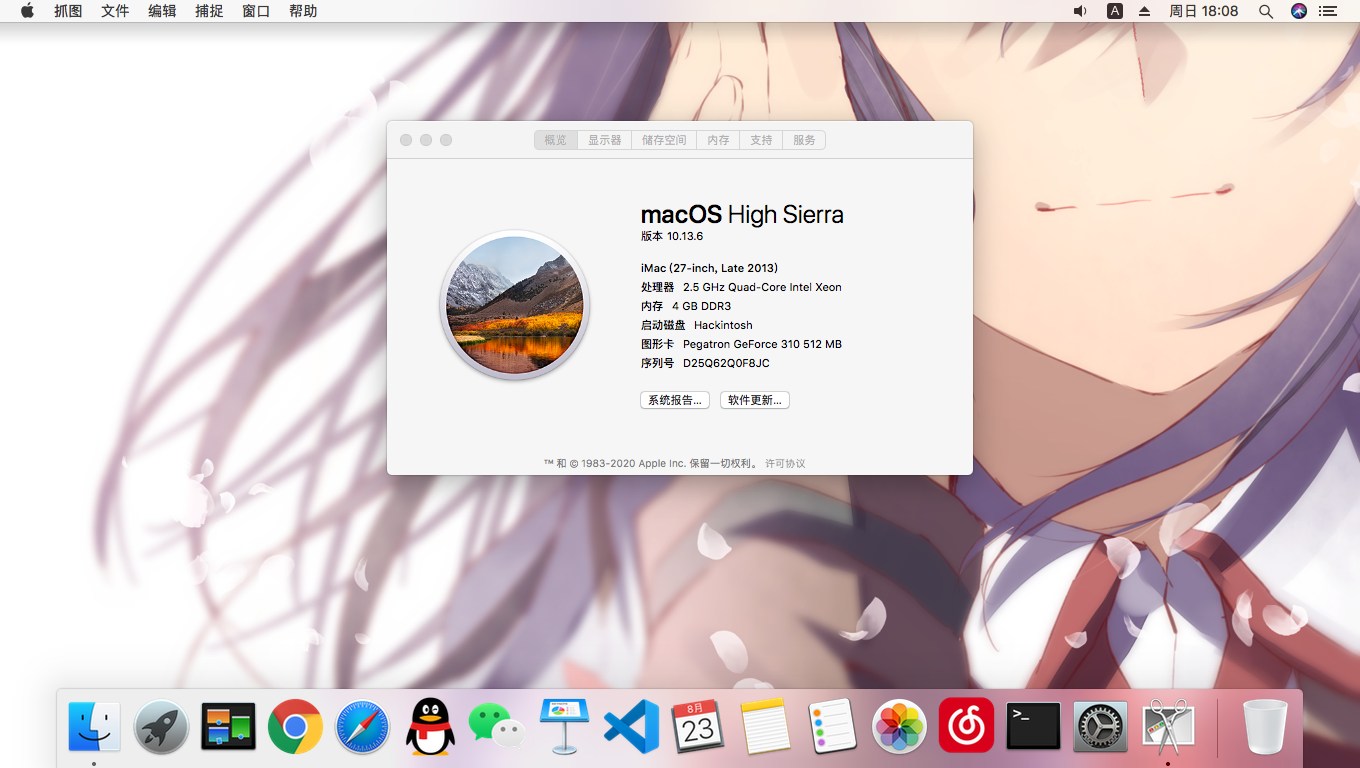This screenshot has height=768, width=1360.
Task: Switch to the 支持 tab
Action: pyautogui.click(x=761, y=140)
